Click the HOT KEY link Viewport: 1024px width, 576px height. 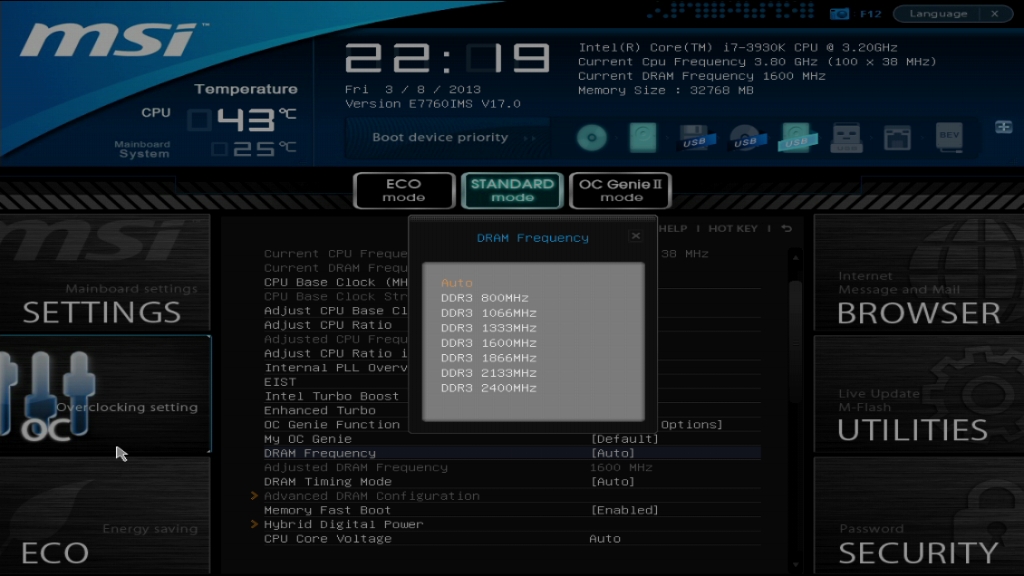click(733, 229)
